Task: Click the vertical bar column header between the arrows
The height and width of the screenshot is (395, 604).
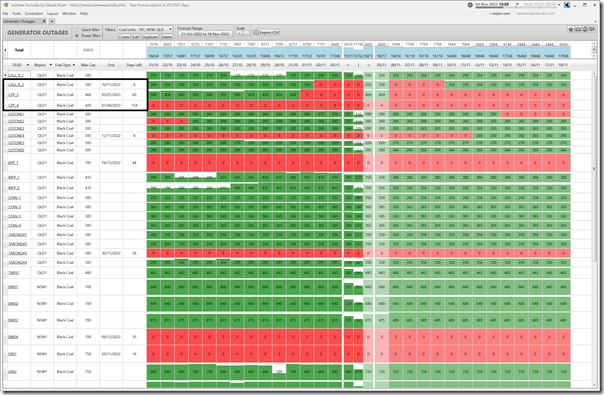Action: (x=358, y=65)
